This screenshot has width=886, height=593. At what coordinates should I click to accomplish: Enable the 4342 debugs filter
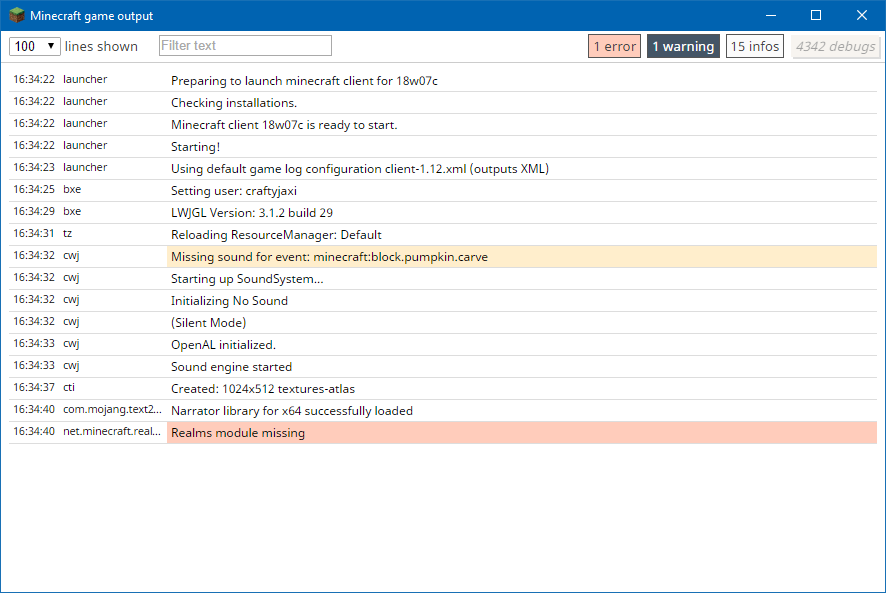(836, 46)
